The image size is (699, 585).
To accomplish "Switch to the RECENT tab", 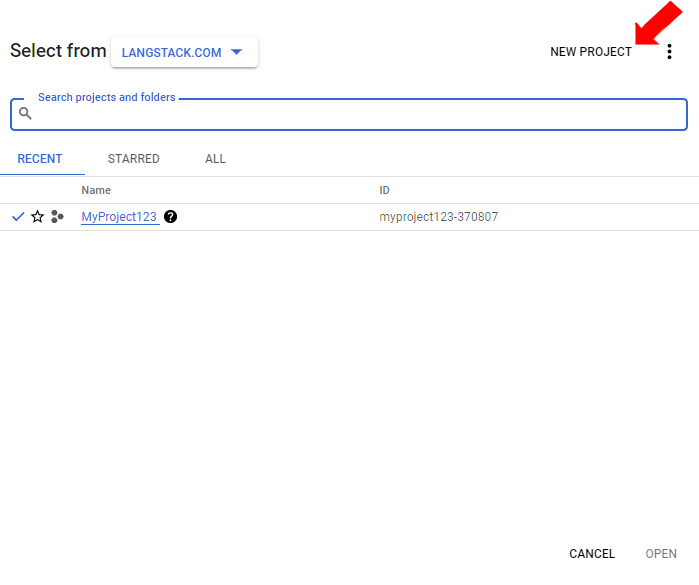I will coord(40,159).
